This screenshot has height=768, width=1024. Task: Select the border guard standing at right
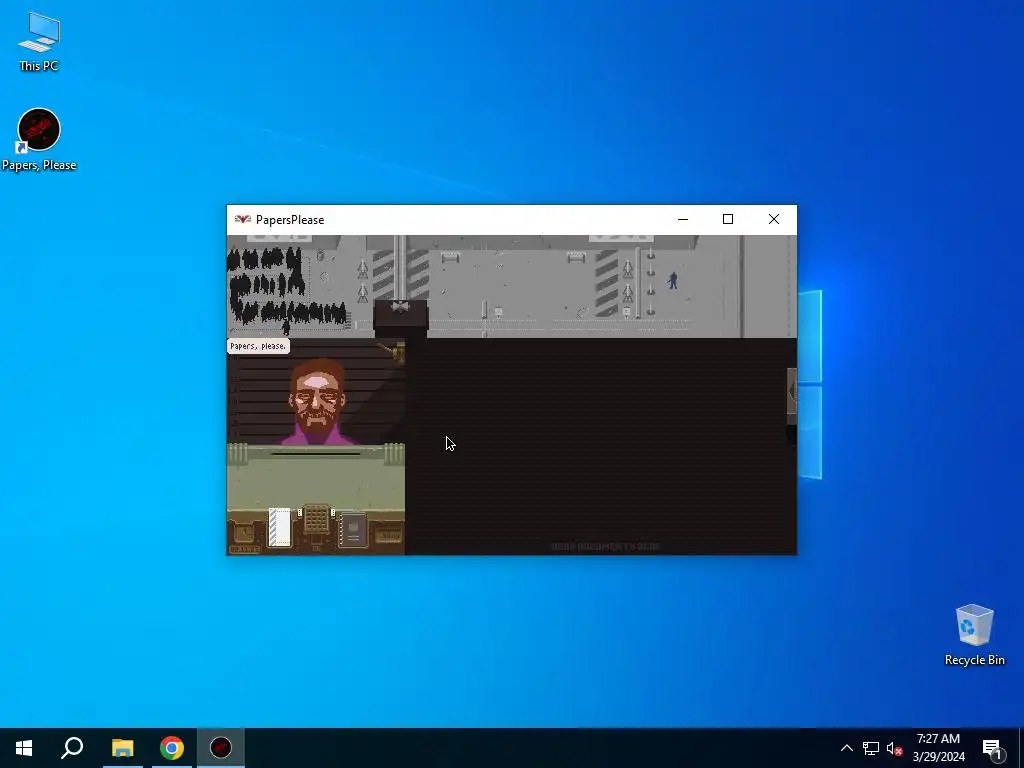point(673,280)
